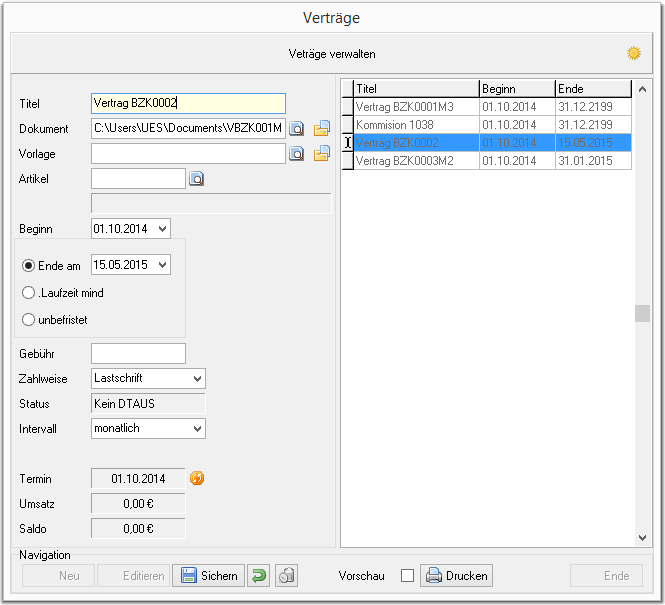This screenshot has width=665, height=605.
Task: Select the 'Ende am' radio button
Action: point(28,266)
